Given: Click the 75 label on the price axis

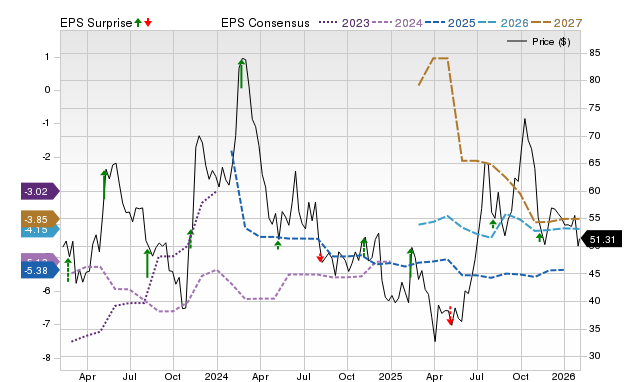Looking at the screenshot, I should (x=595, y=108).
